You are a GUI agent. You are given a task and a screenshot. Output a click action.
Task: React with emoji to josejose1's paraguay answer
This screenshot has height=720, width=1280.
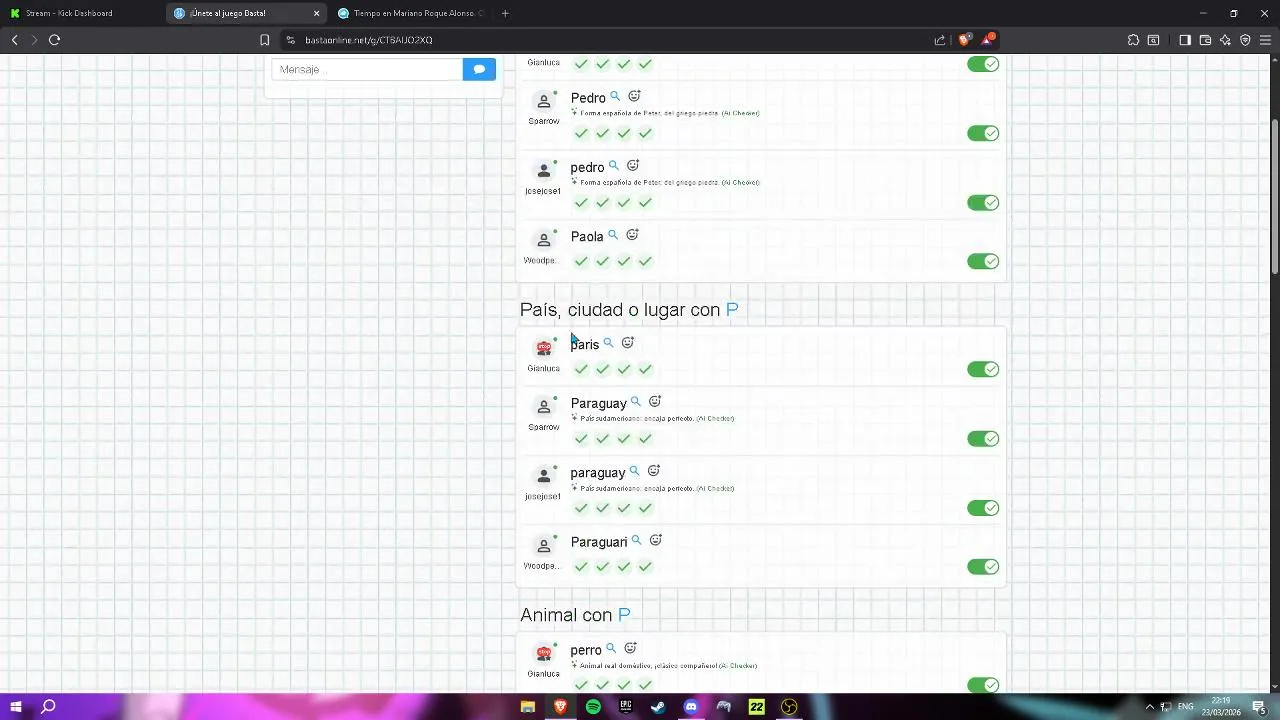[653, 471]
